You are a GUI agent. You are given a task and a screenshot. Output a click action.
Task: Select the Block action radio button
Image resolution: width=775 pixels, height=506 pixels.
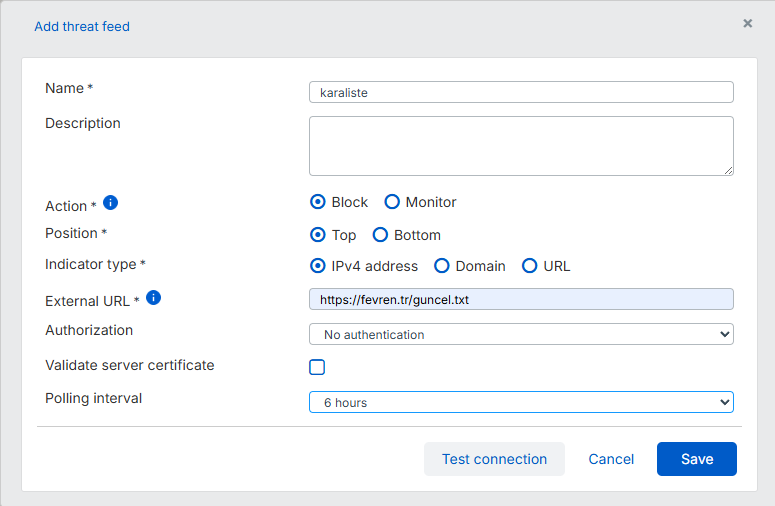(318, 202)
